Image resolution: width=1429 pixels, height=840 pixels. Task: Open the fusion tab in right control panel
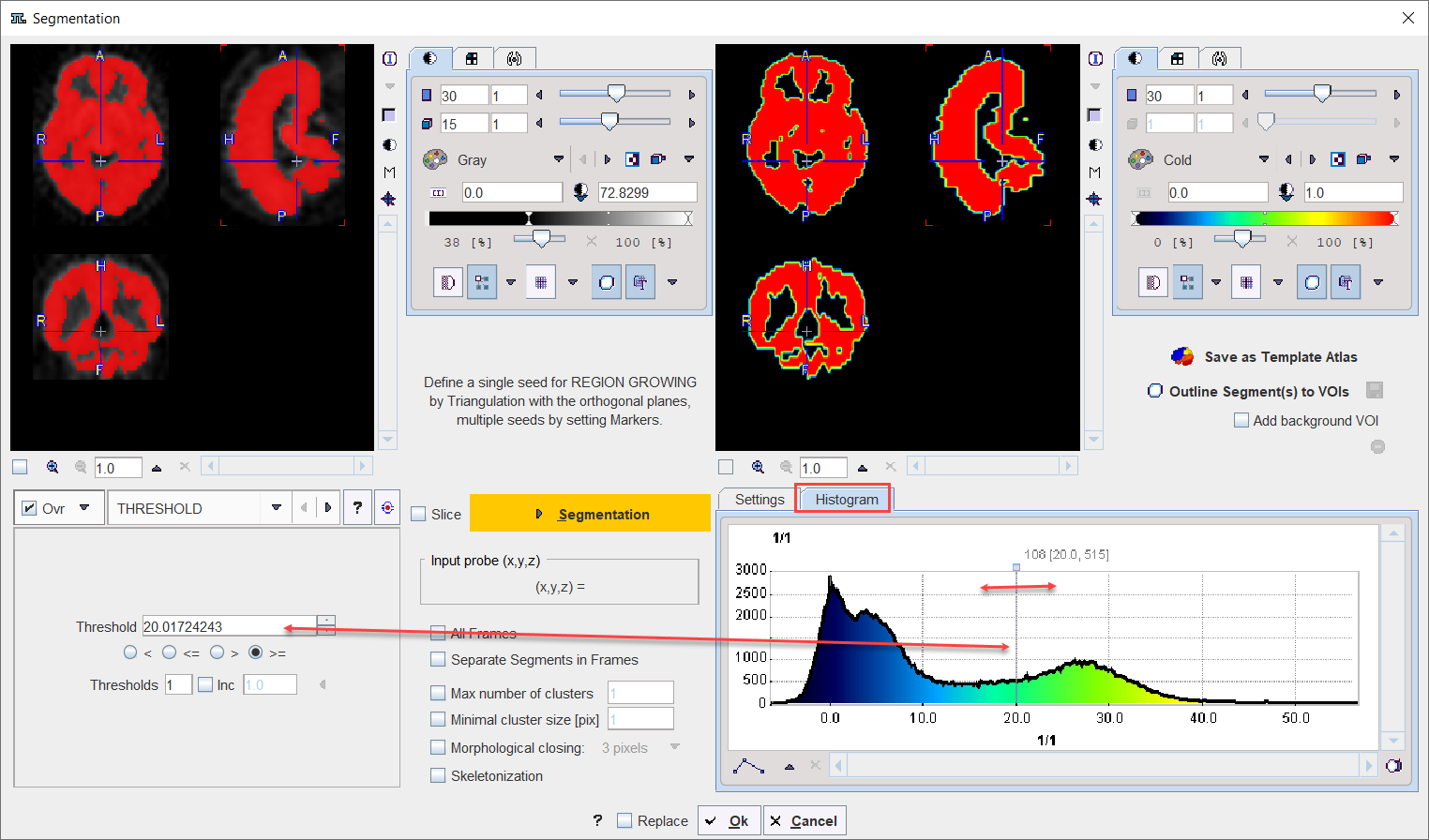(1219, 58)
